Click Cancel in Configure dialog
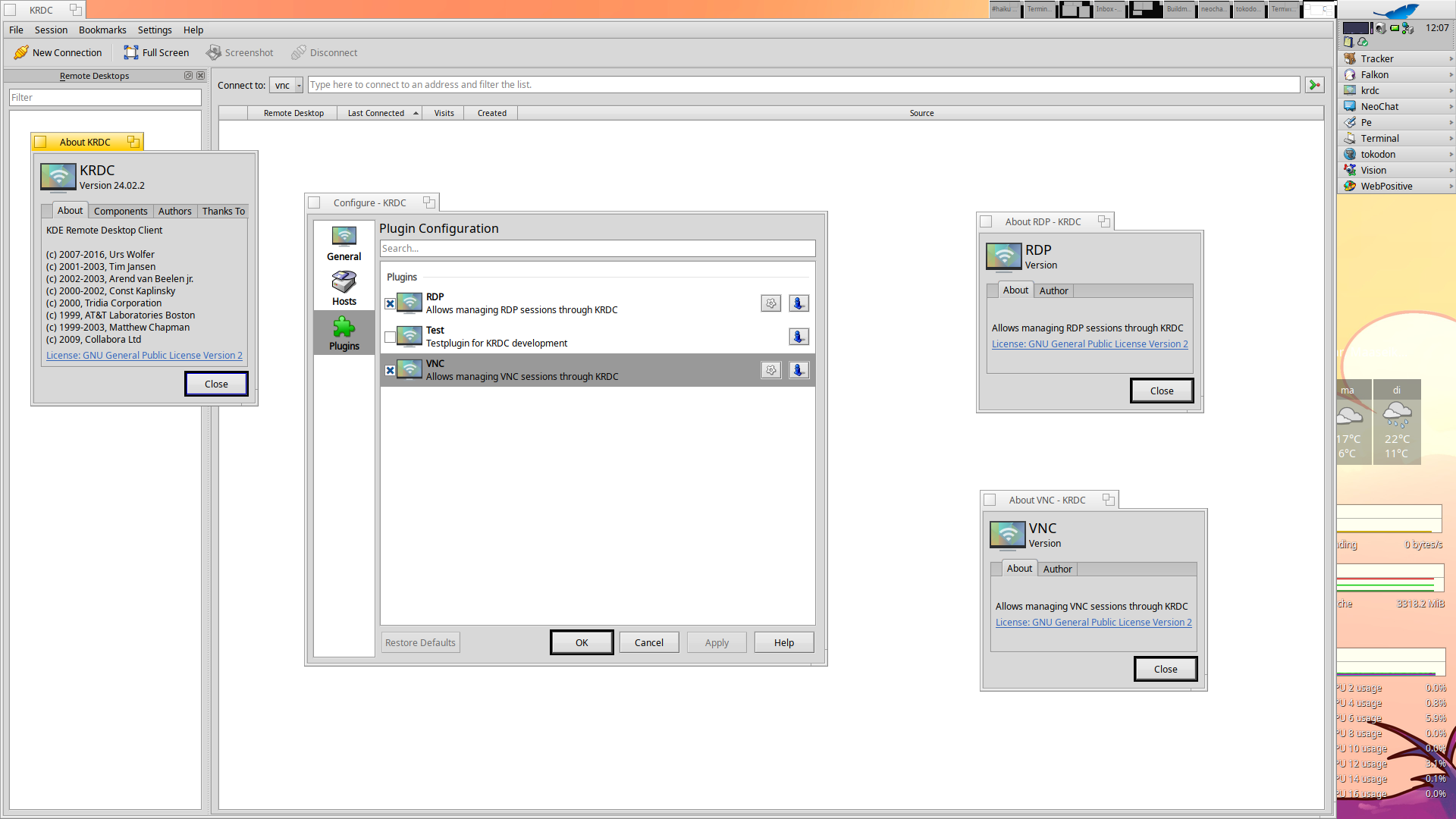This screenshot has width=1456, height=819. (x=649, y=642)
